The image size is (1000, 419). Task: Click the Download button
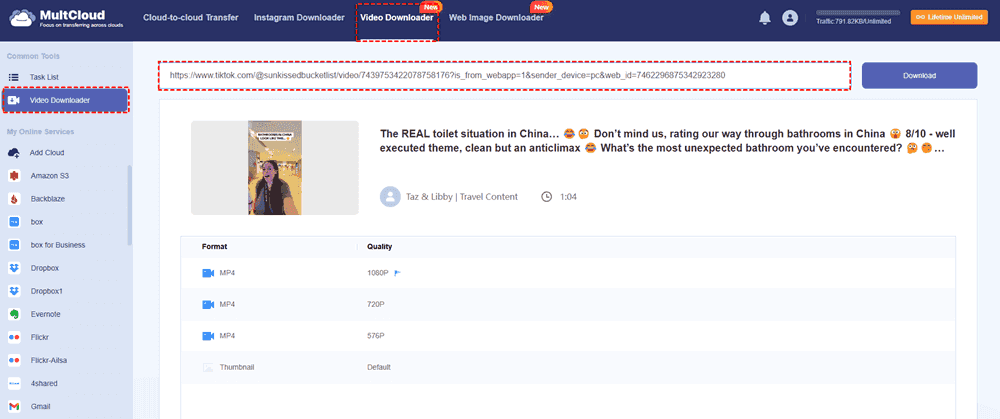tap(919, 75)
